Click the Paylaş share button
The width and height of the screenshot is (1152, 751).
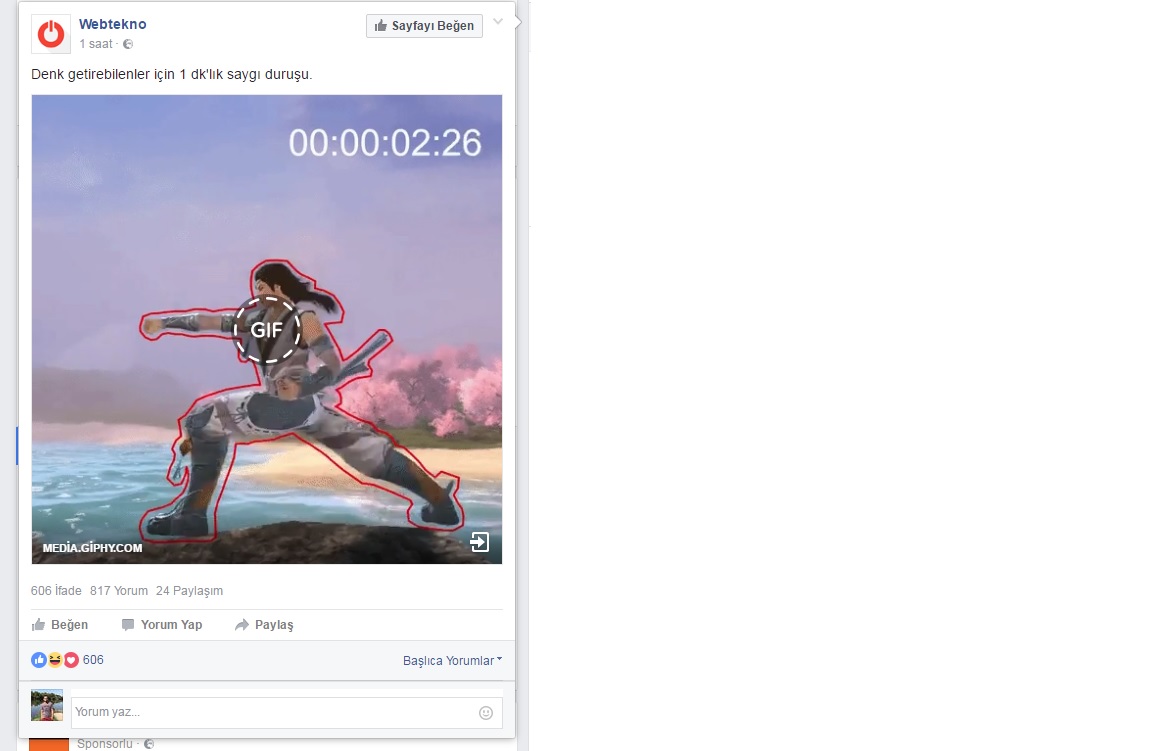pos(264,625)
